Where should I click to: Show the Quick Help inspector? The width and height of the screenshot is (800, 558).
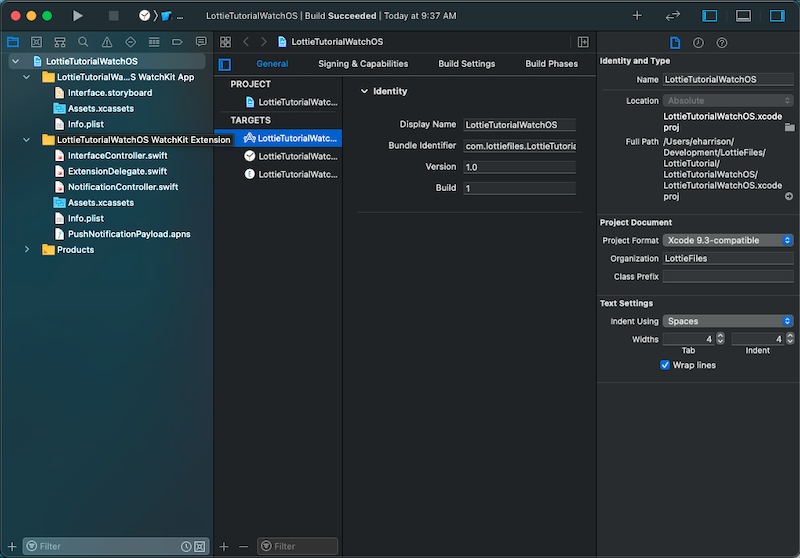pos(721,43)
